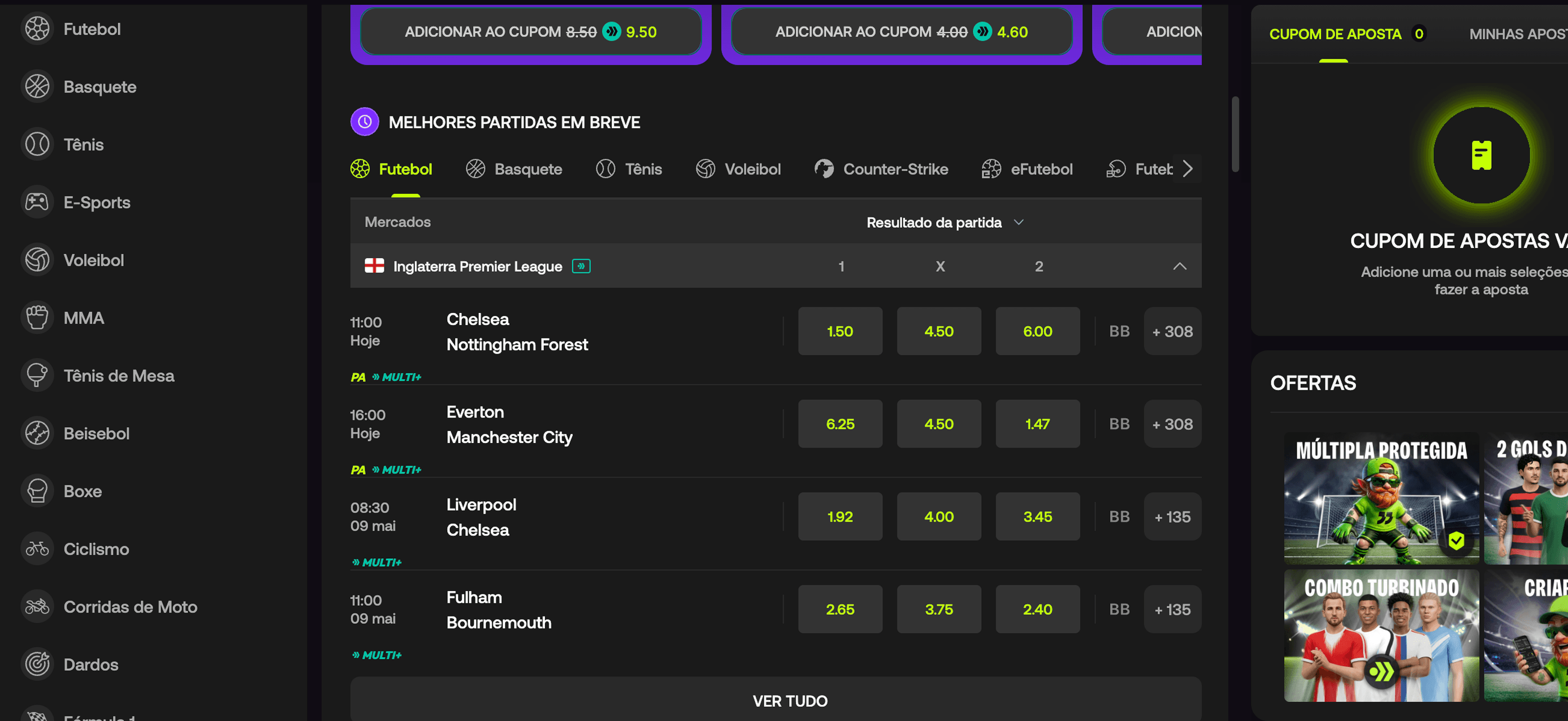The image size is (1568, 721).
Task: Open the Múltipla Protegida offer thumbnail
Action: [x=1381, y=498]
